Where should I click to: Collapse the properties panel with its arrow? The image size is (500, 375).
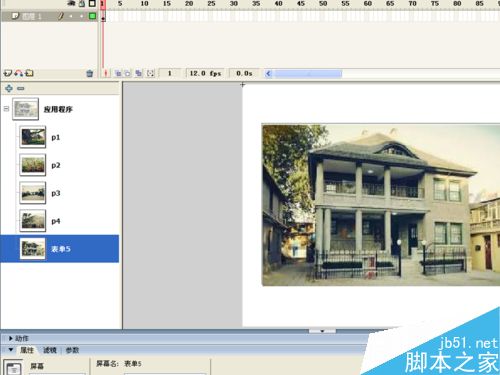click(x=10, y=350)
